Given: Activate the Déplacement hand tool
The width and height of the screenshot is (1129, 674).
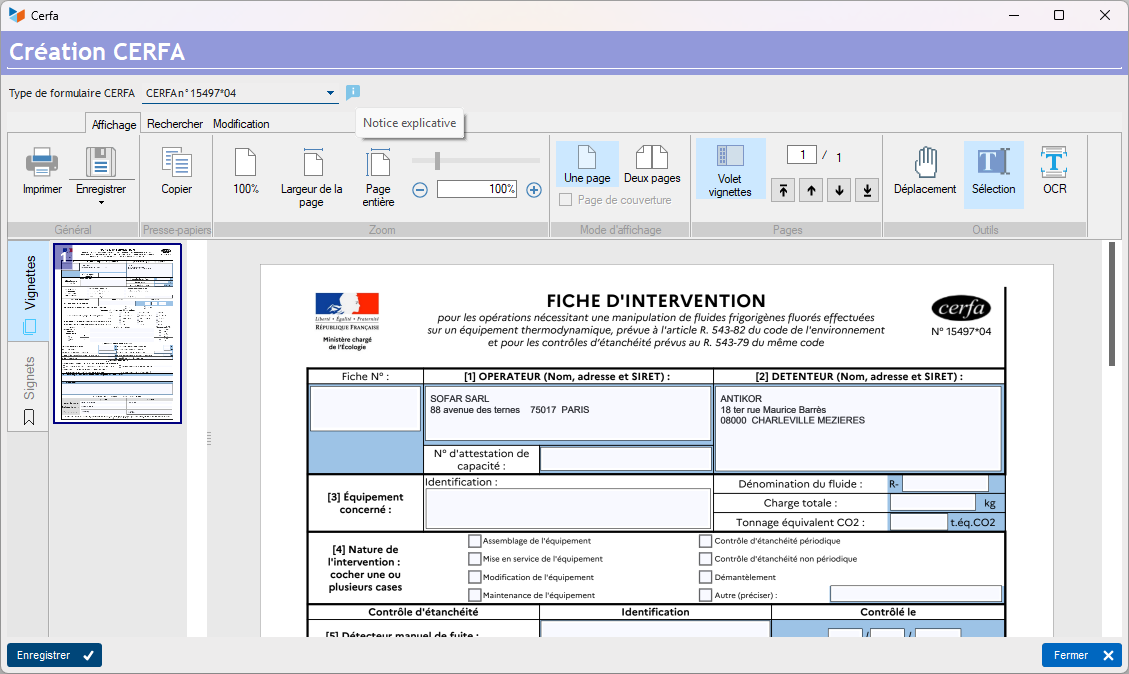Looking at the screenshot, I should tap(925, 171).
